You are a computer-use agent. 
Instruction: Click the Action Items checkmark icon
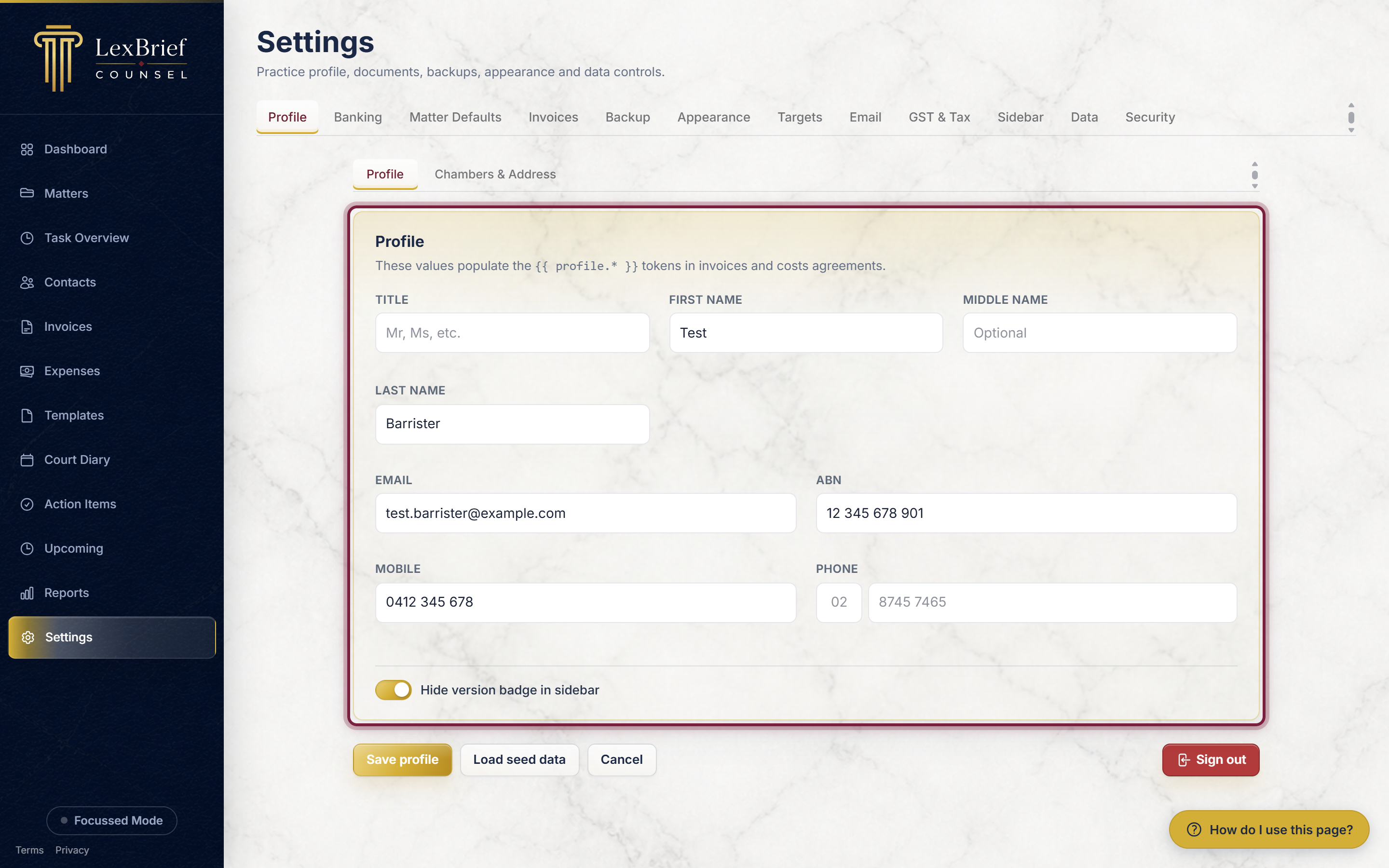(27, 504)
